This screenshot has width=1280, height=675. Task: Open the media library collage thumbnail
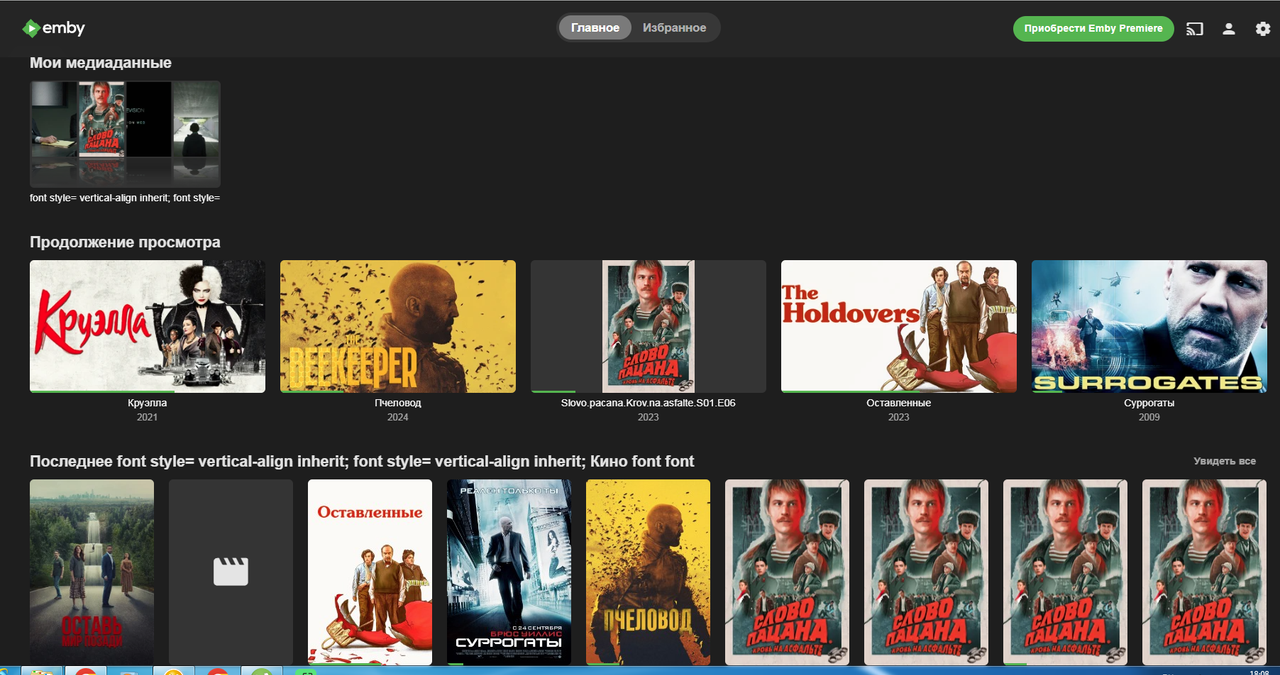(x=125, y=134)
